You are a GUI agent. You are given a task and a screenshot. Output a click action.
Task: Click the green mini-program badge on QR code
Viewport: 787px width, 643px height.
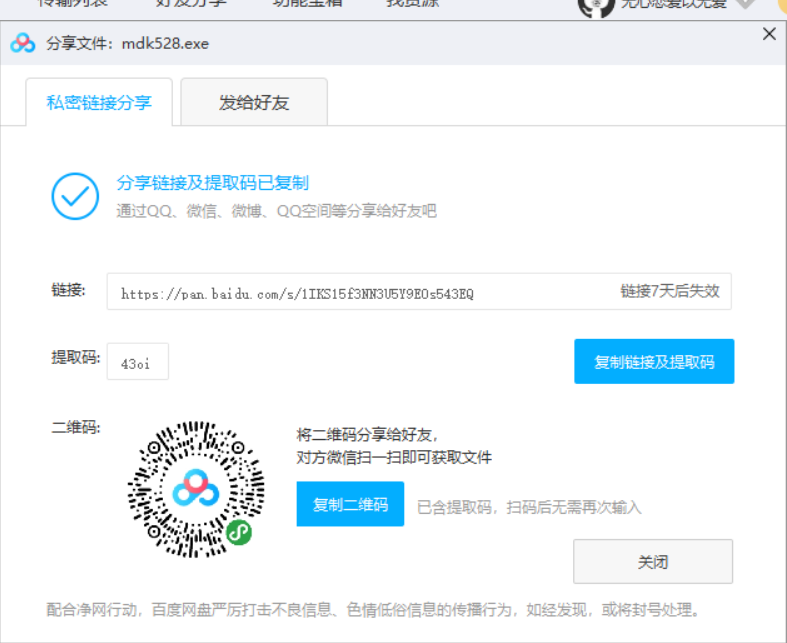tap(239, 533)
